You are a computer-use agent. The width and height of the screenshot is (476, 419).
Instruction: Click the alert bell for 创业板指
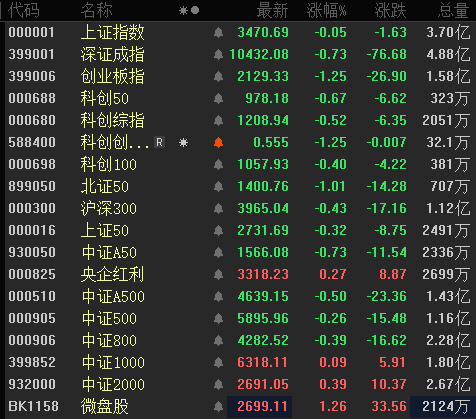coord(218,77)
